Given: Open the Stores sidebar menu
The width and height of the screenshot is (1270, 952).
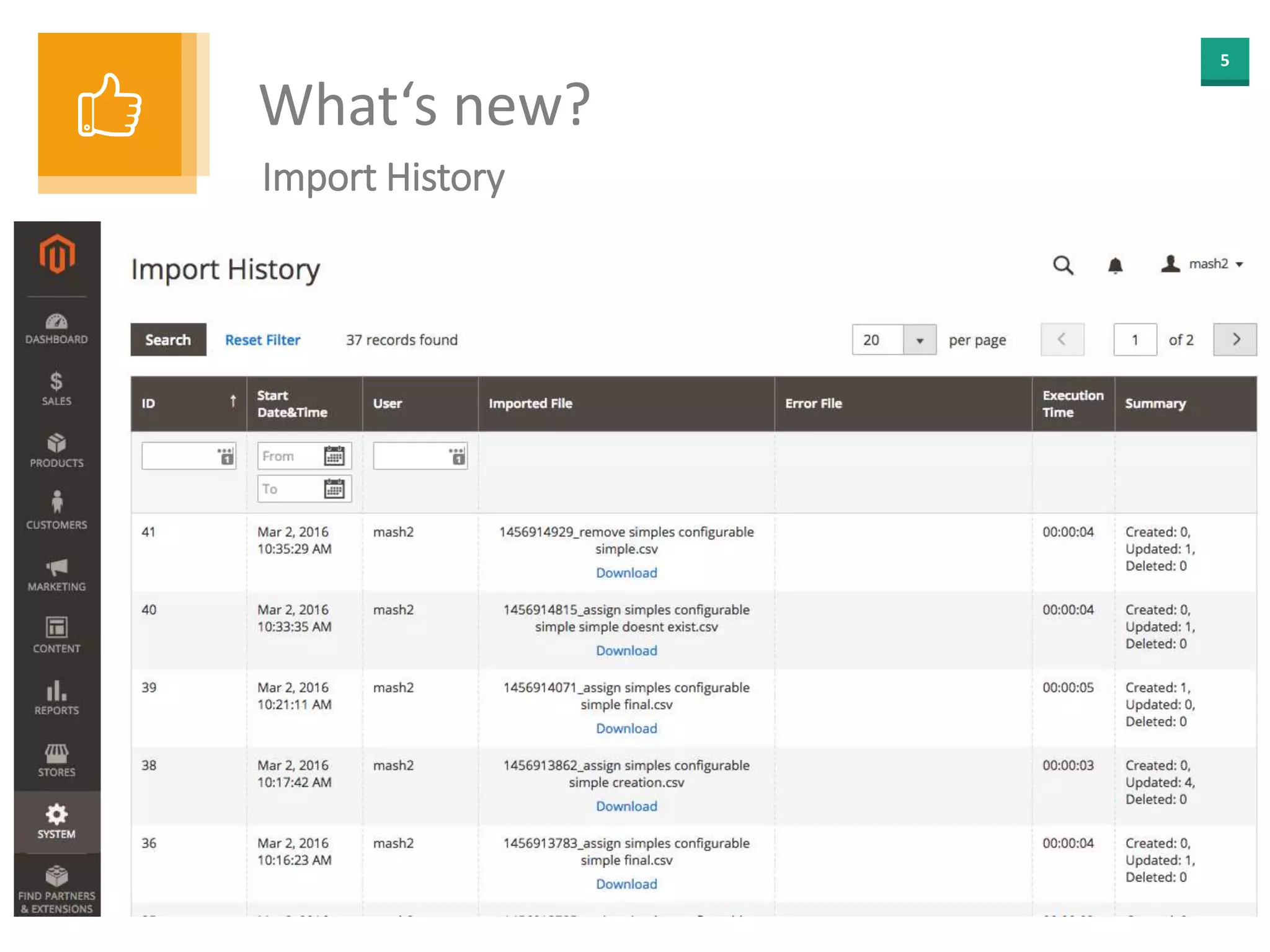Looking at the screenshot, I should tap(56, 760).
